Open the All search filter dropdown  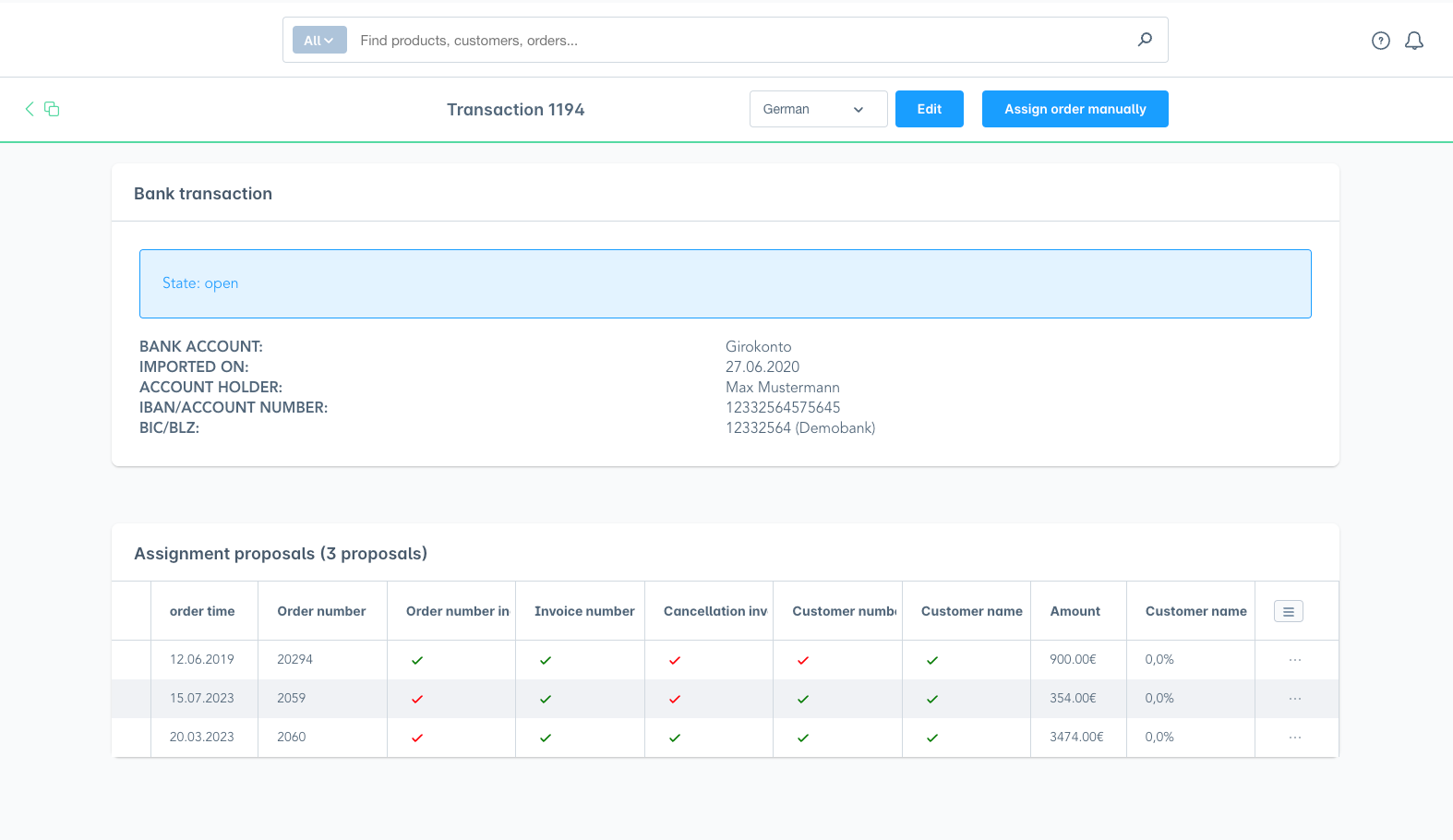click(x=319, y=40)
